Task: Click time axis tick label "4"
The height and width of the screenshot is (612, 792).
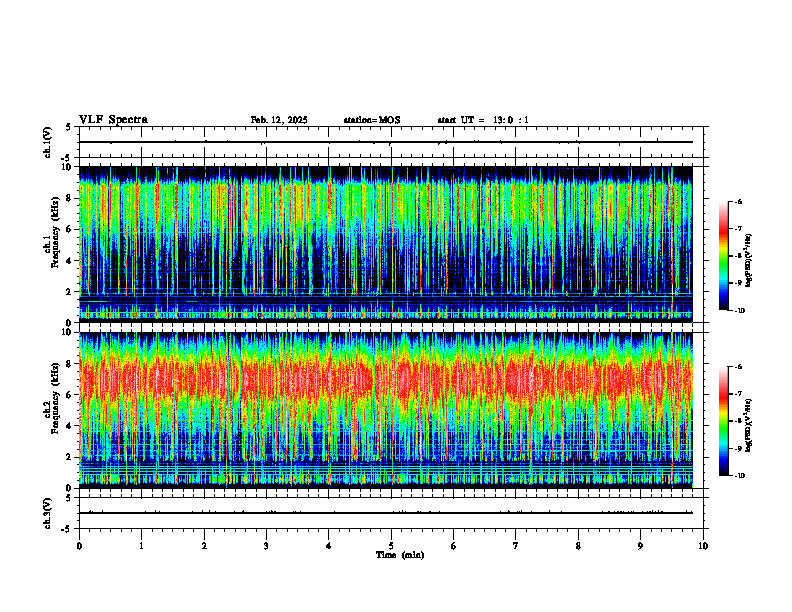Action: (x=329, y=546)
